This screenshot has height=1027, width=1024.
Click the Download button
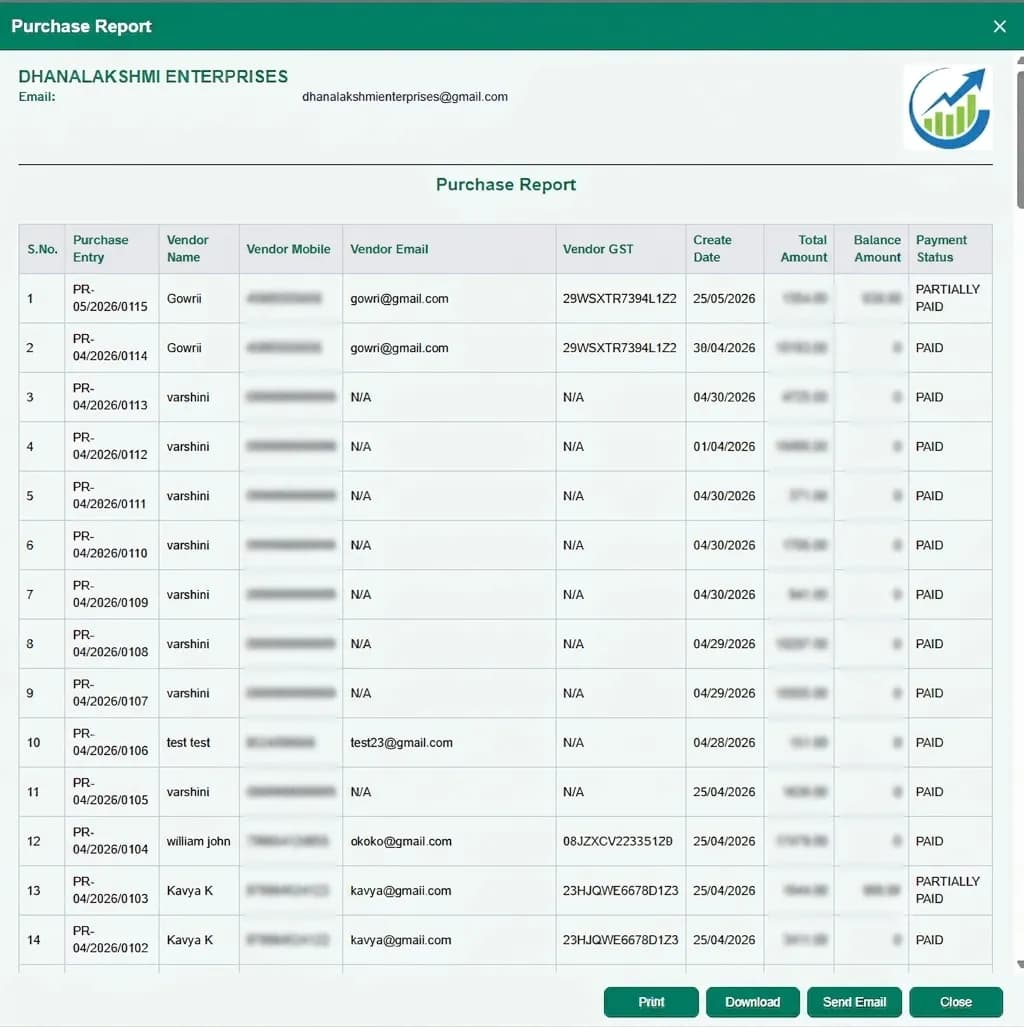752,1001
